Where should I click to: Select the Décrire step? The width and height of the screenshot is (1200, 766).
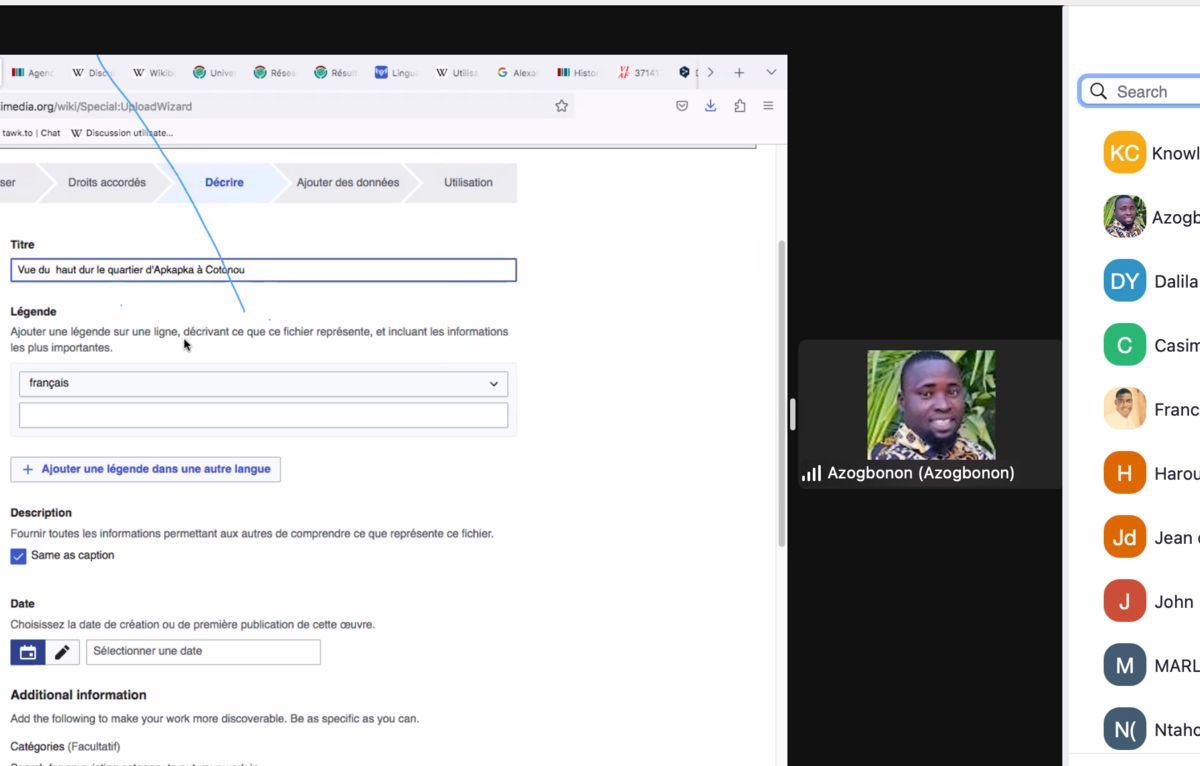224,183
